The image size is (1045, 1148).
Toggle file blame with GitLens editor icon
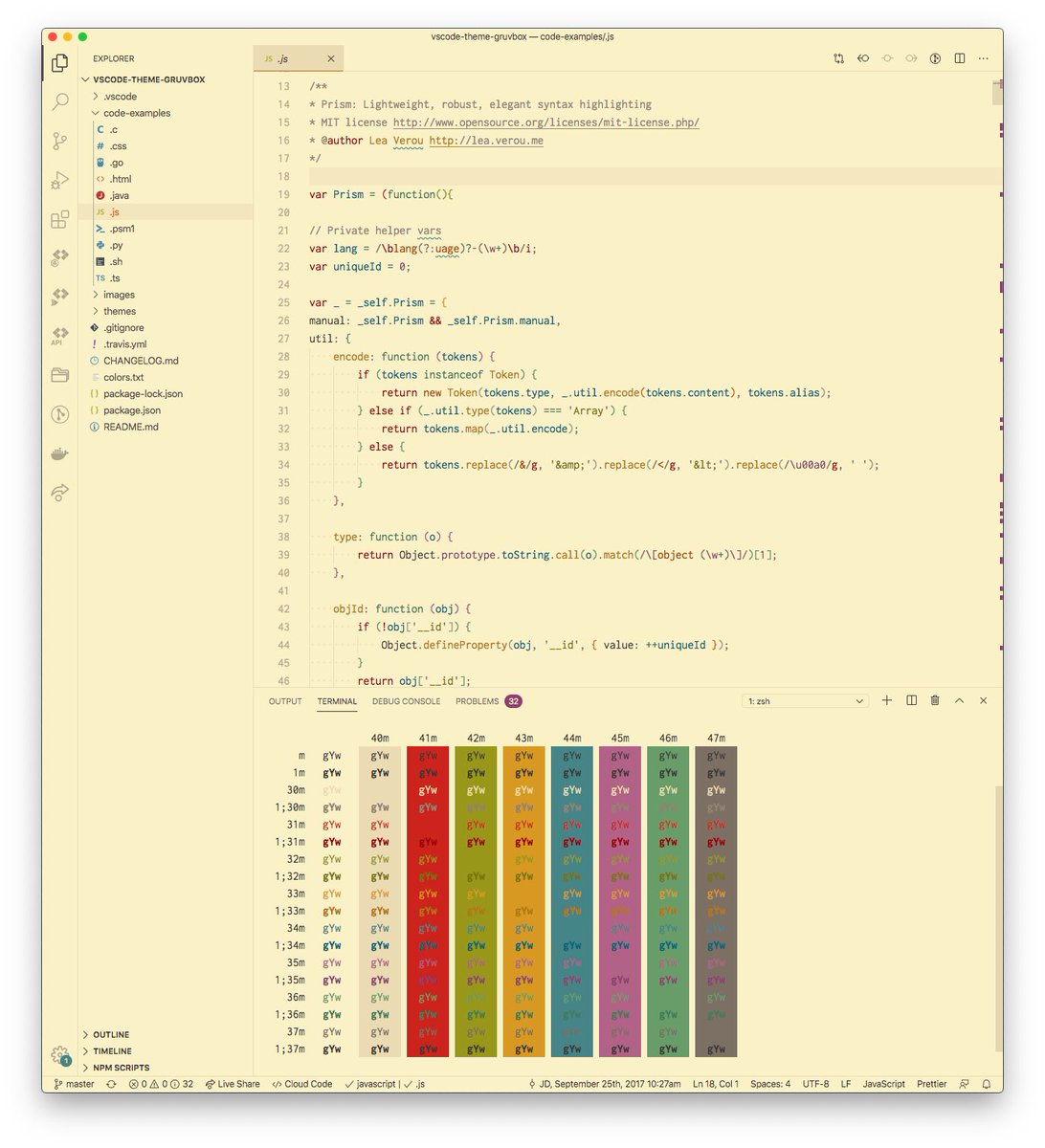936,58
